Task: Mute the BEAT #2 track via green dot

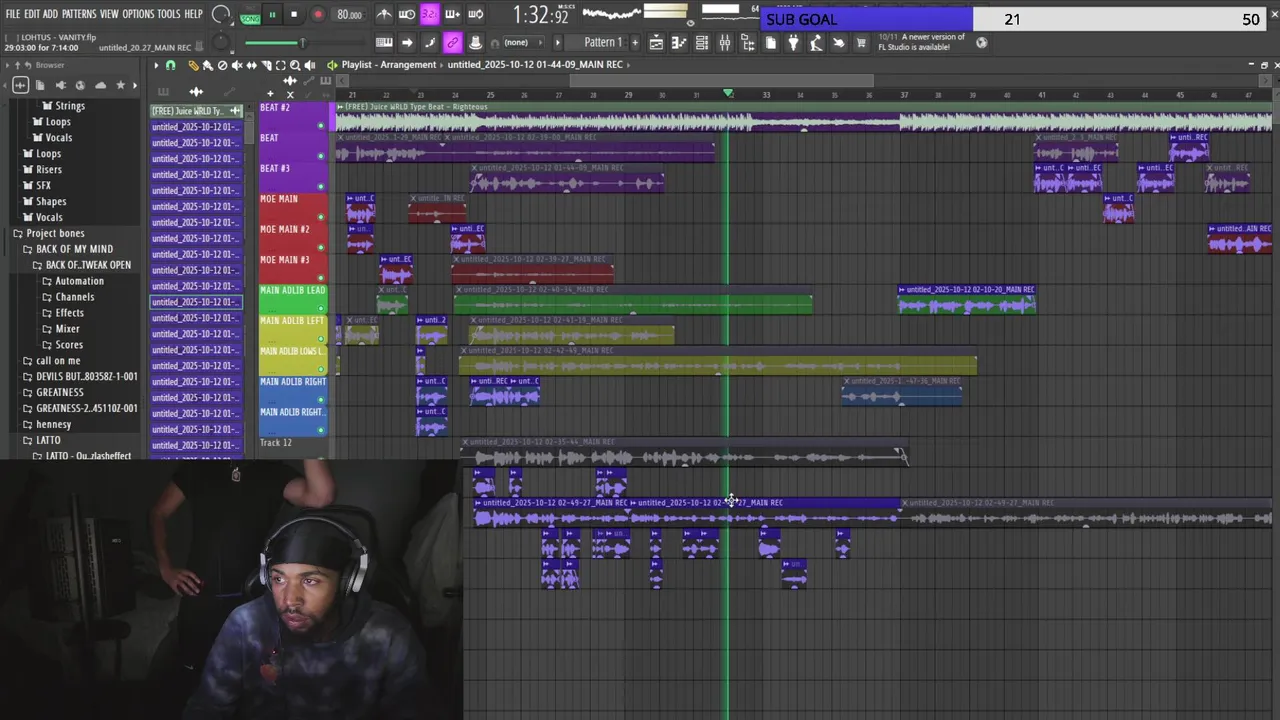Action: point(321,125)
